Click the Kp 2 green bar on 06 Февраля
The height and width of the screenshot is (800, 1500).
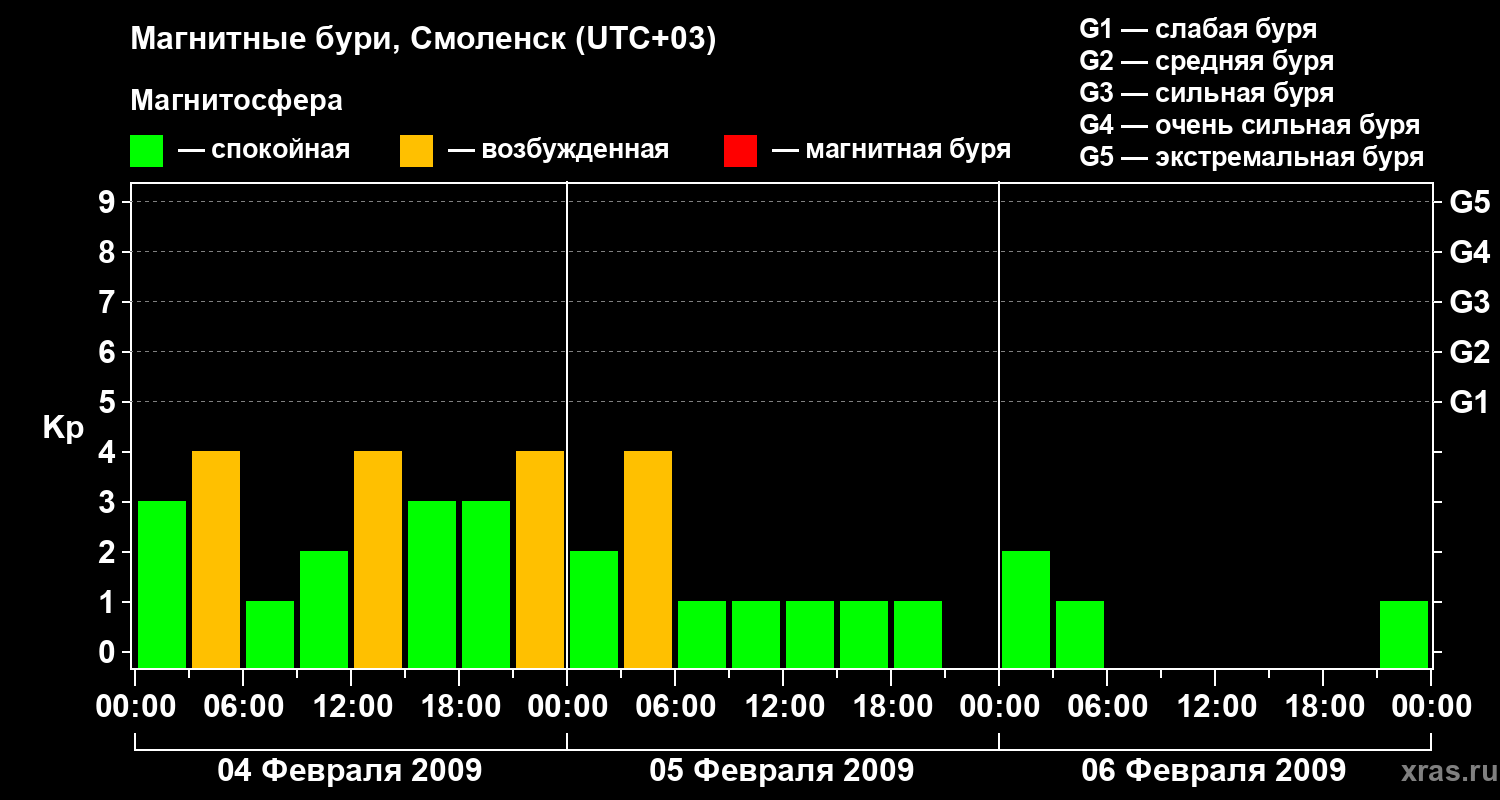pyautogui.click(x=1026, y=609)
